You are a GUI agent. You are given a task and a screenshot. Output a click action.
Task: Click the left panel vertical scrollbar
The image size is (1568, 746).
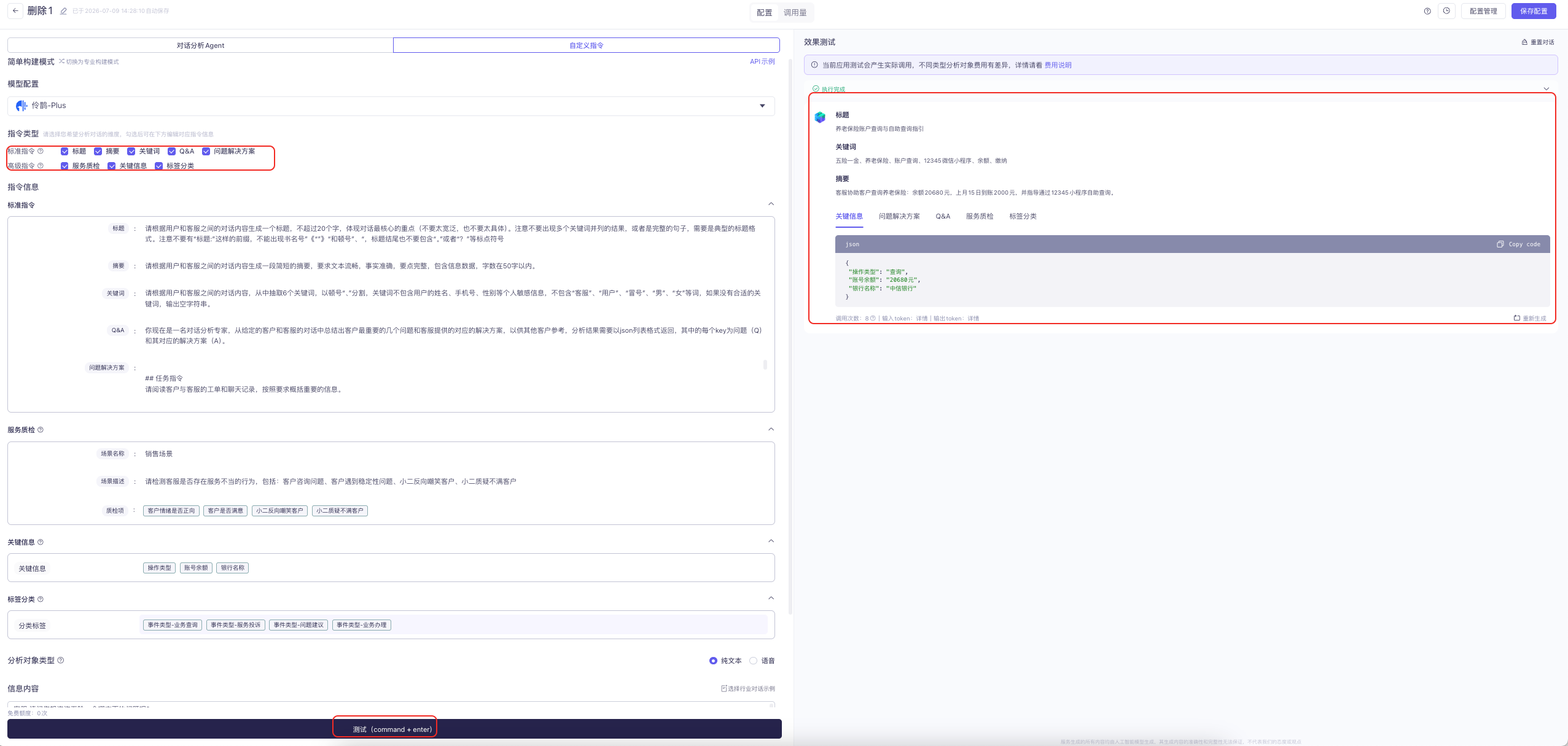(x=790, y=338)
